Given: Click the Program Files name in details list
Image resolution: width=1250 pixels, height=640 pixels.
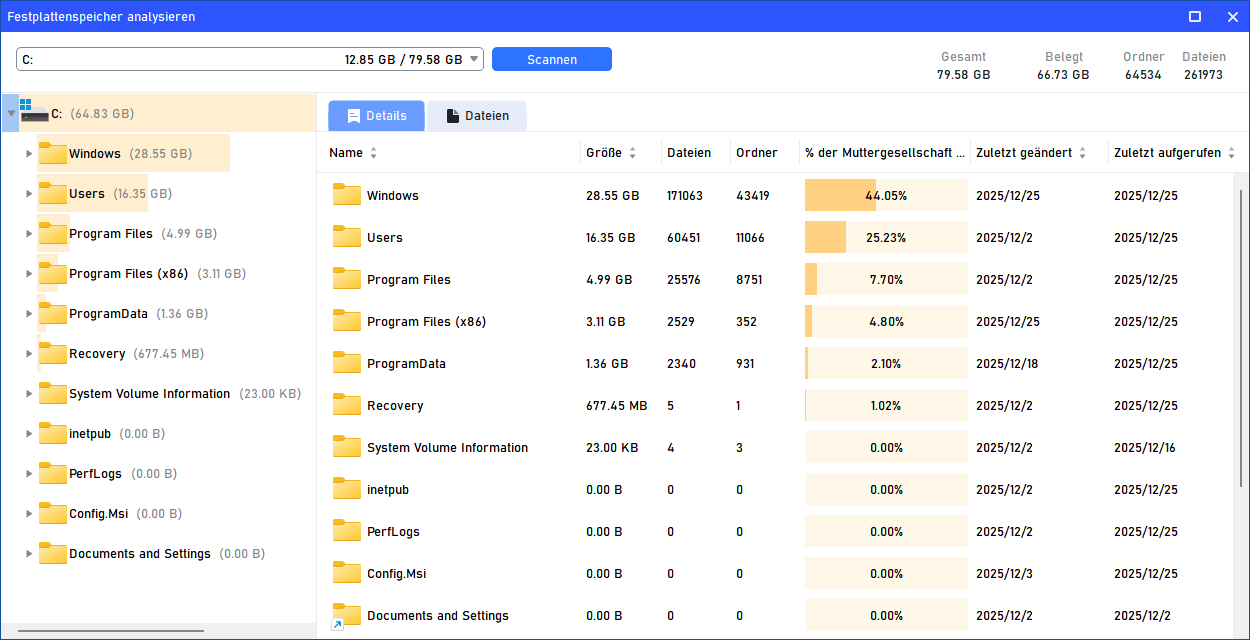Looking at the screenshot, I should click(x=409, y=280).
